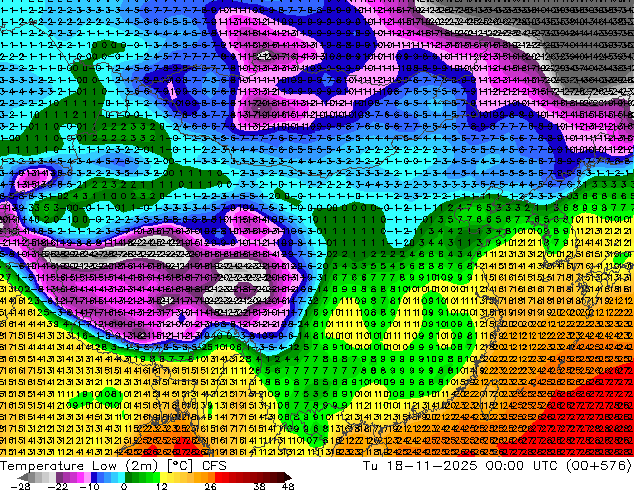Pick the dark green legend swatch at 0
Image resolution: width=634 pixels, height=490 pixels.
(x=129, y=477)
